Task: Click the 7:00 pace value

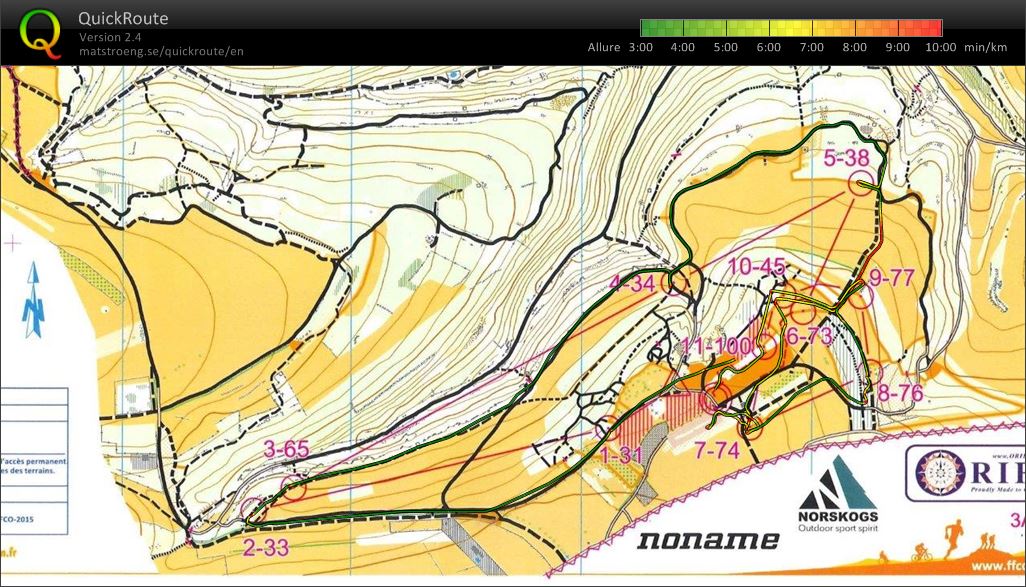Action: [x=811, y=47]
